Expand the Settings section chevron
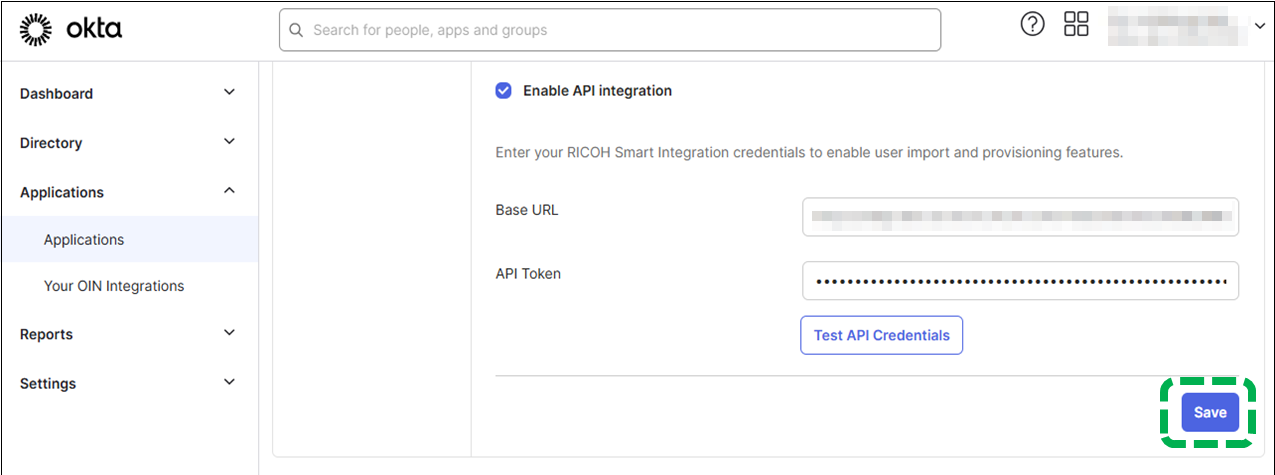1275x475 pixels. point(229,382)
